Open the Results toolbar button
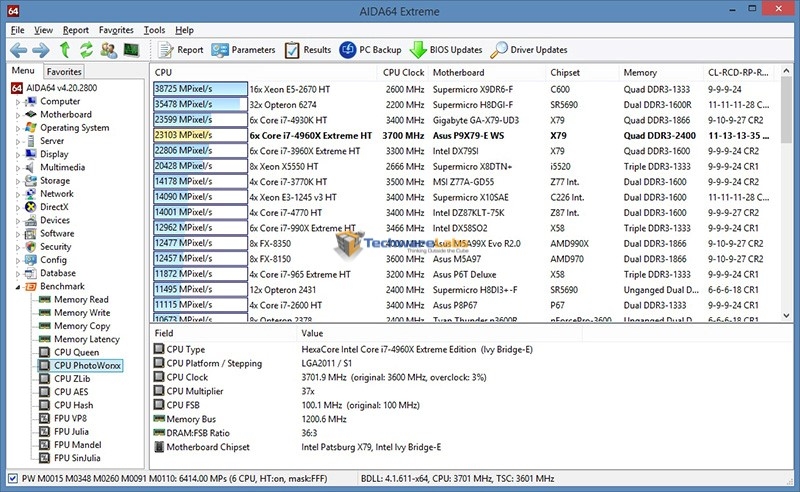Viewport: 800px width, 492px height. pyautogui.click(x=308, y=50)
